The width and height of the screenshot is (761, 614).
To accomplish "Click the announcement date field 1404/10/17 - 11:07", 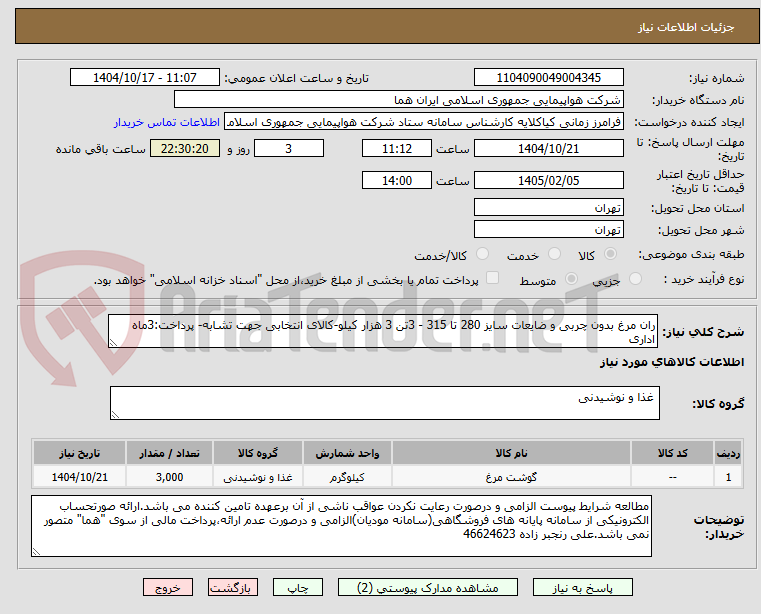I will coord(145,78).
